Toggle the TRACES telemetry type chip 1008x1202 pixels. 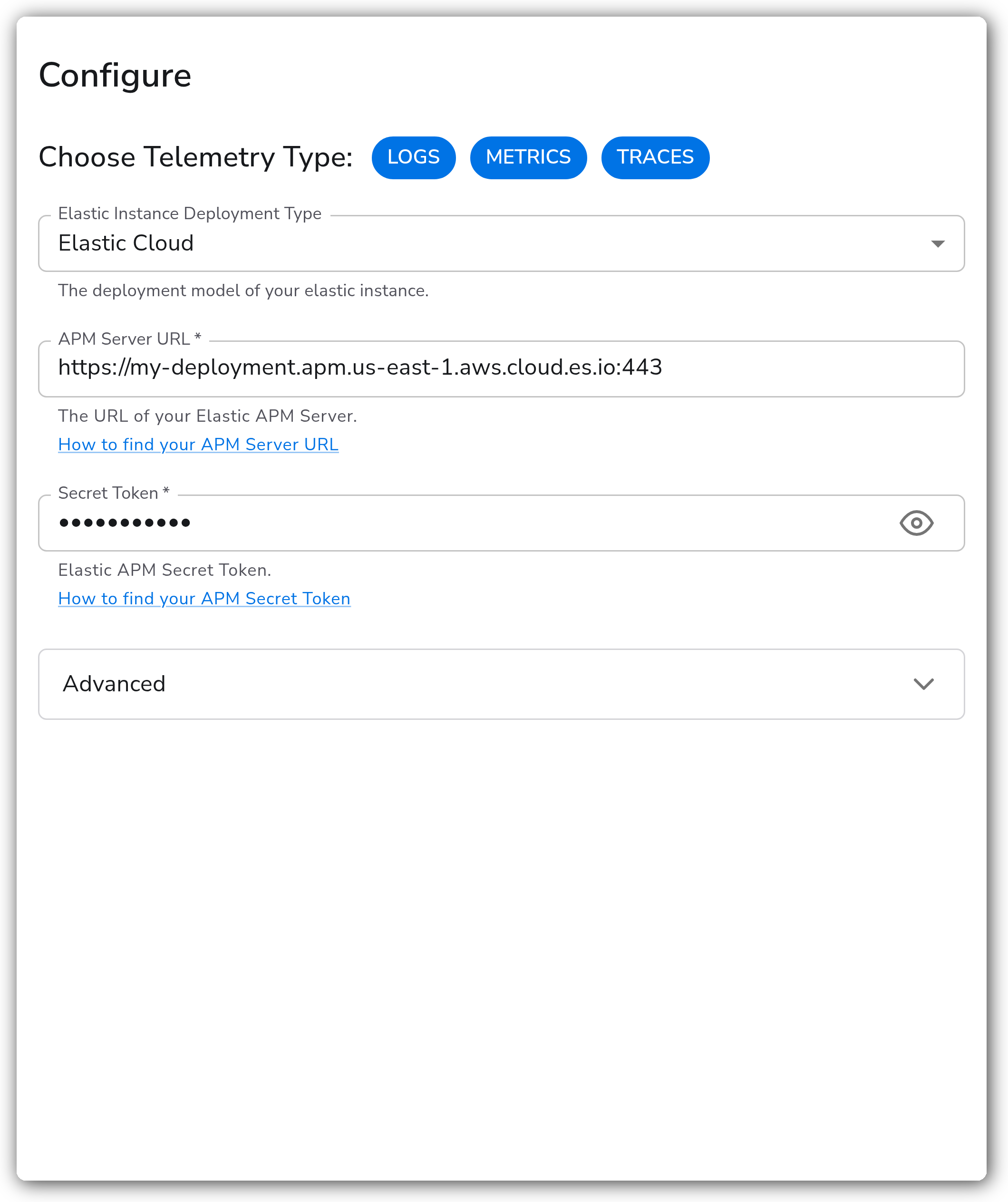[x=655, y=157]
